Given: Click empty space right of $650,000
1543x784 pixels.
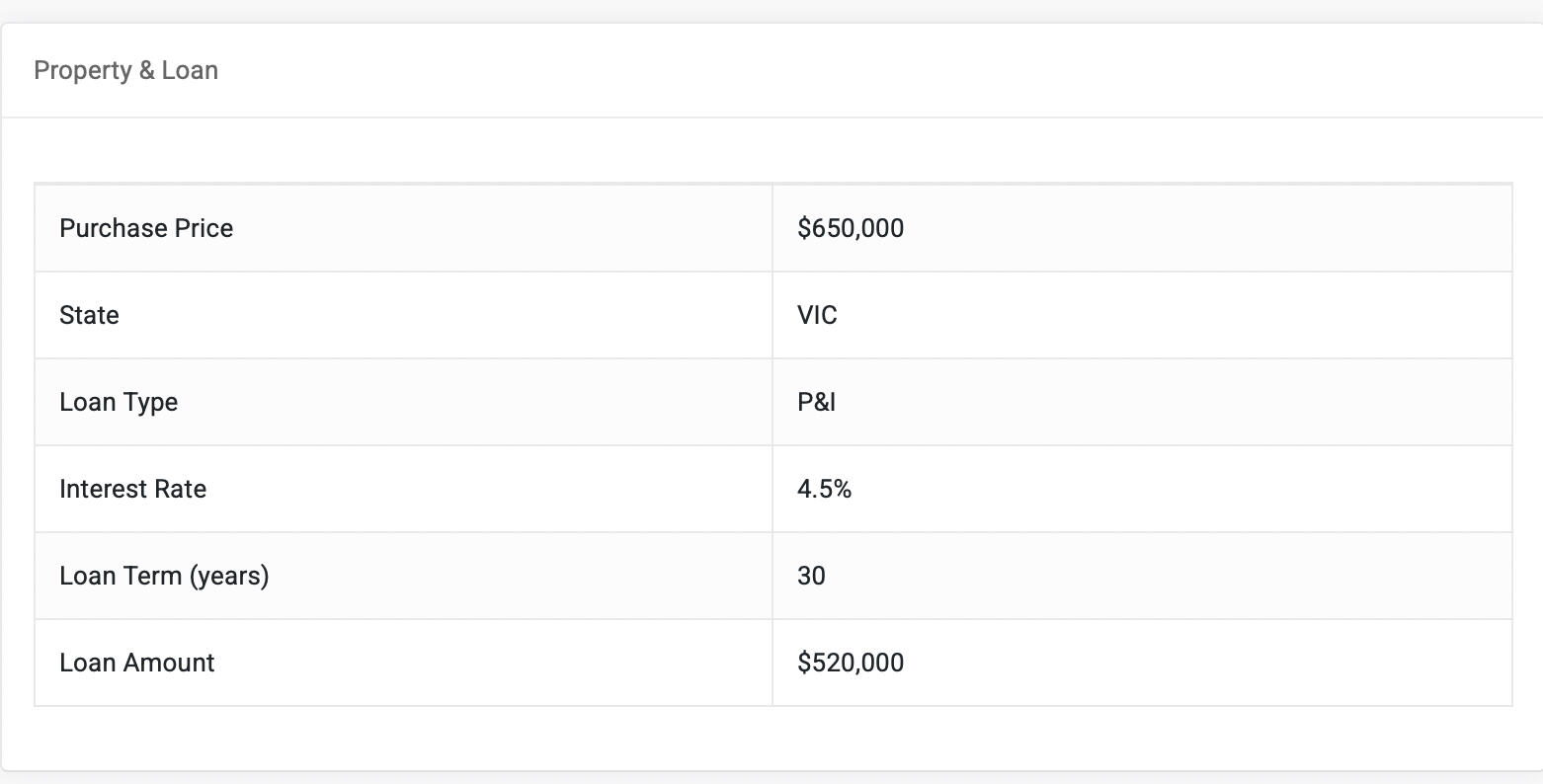Looking at the screenshot, I should [1185, 228].
